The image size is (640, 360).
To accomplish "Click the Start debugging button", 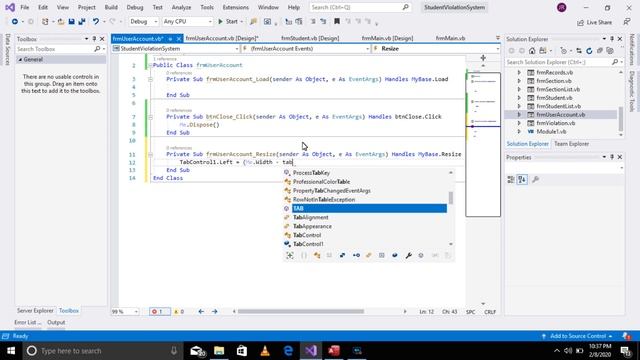I will point(230,22).
